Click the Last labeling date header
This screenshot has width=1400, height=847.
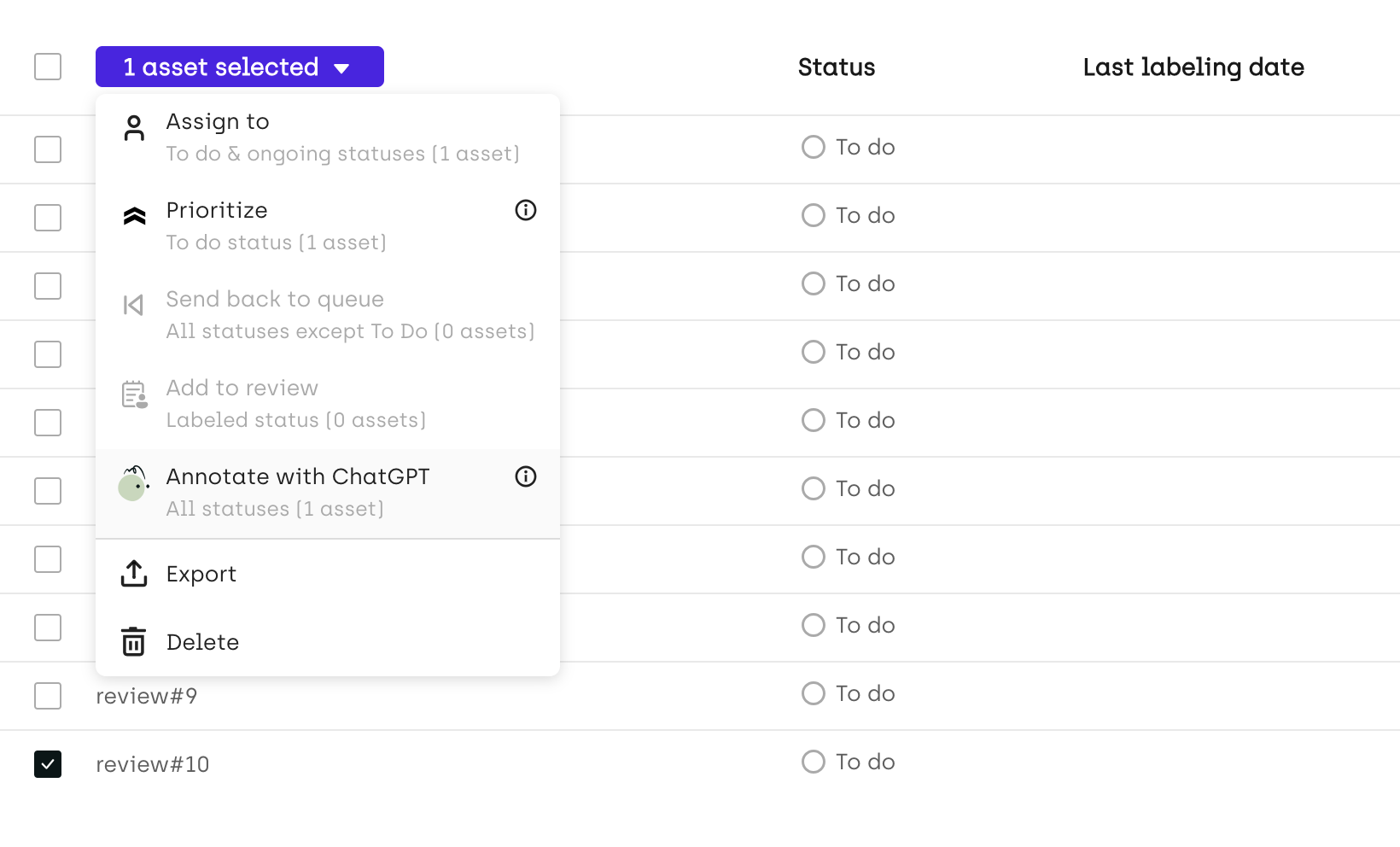(1193, 67)
